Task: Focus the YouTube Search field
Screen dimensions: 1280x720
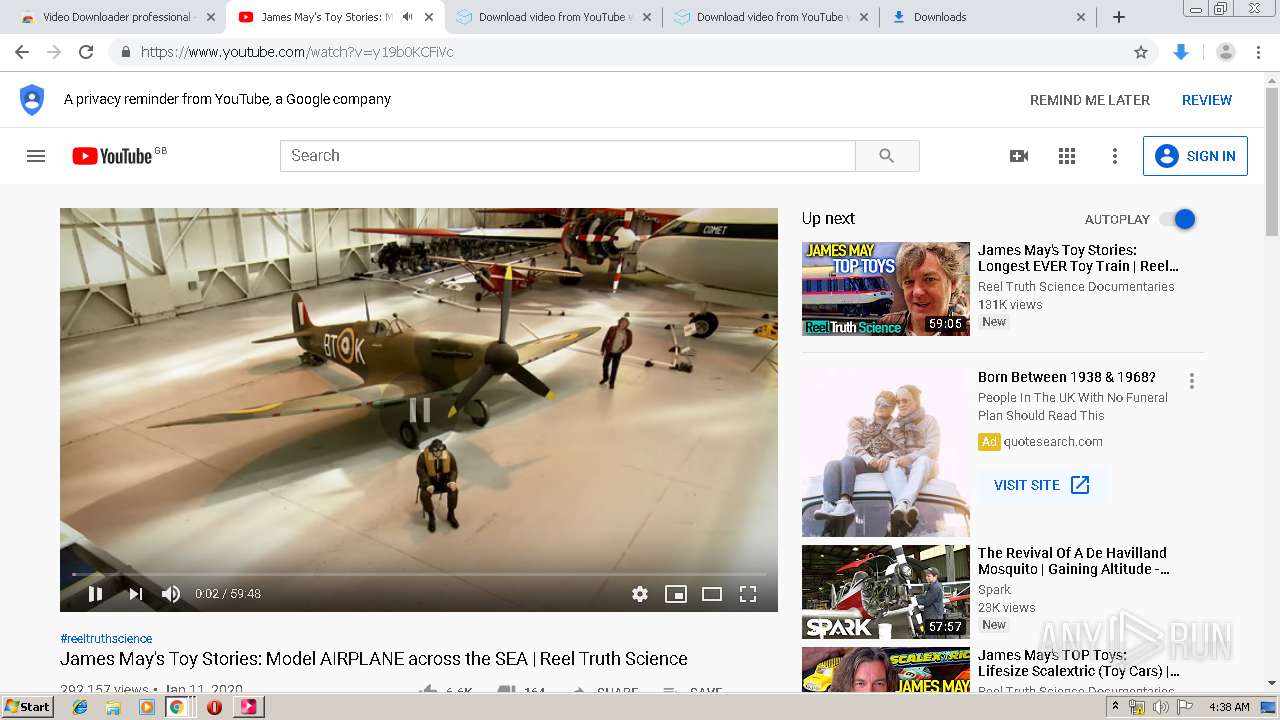Action: click(x=568, y=156)
